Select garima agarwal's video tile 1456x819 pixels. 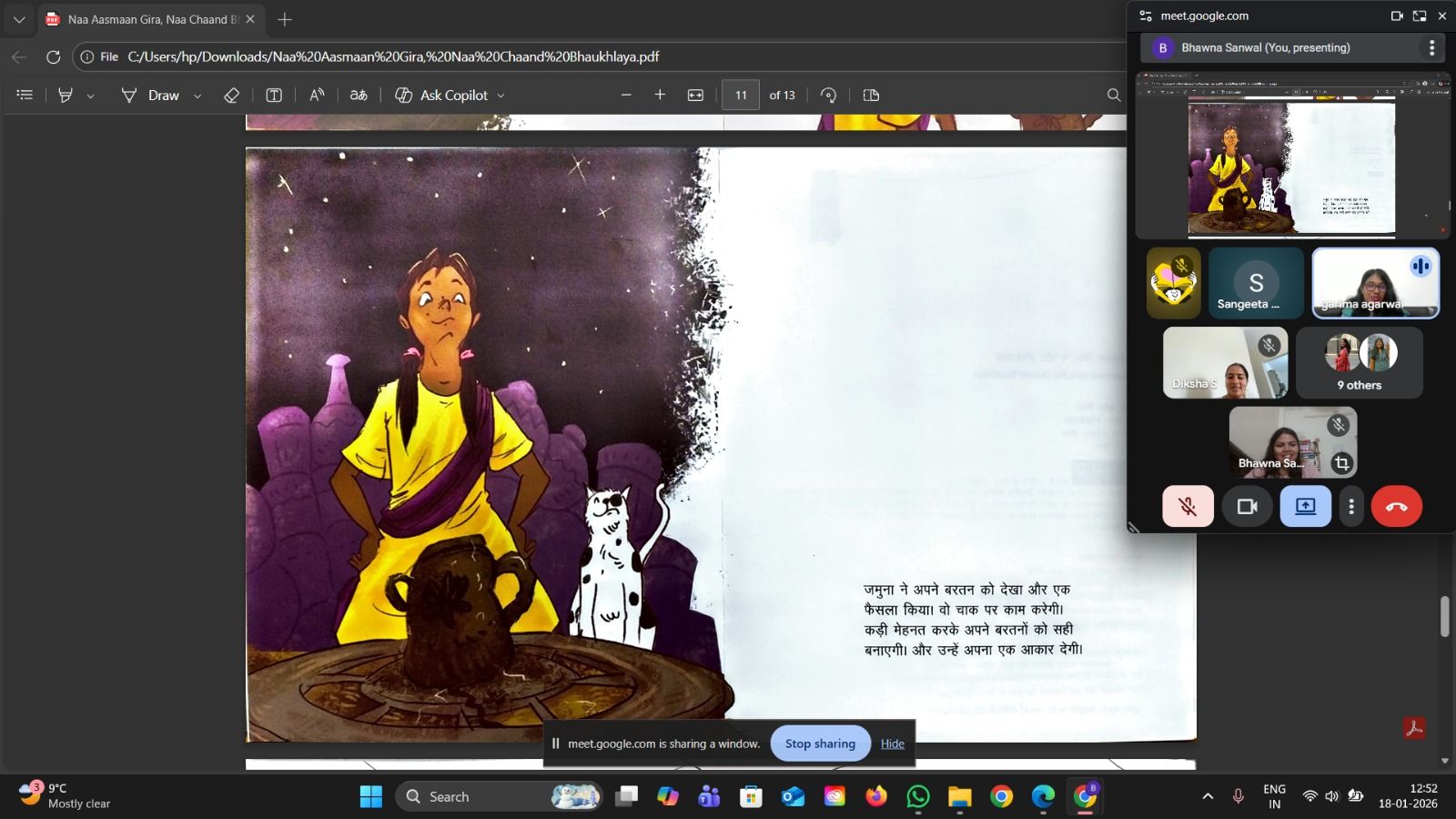(1375, 283)
